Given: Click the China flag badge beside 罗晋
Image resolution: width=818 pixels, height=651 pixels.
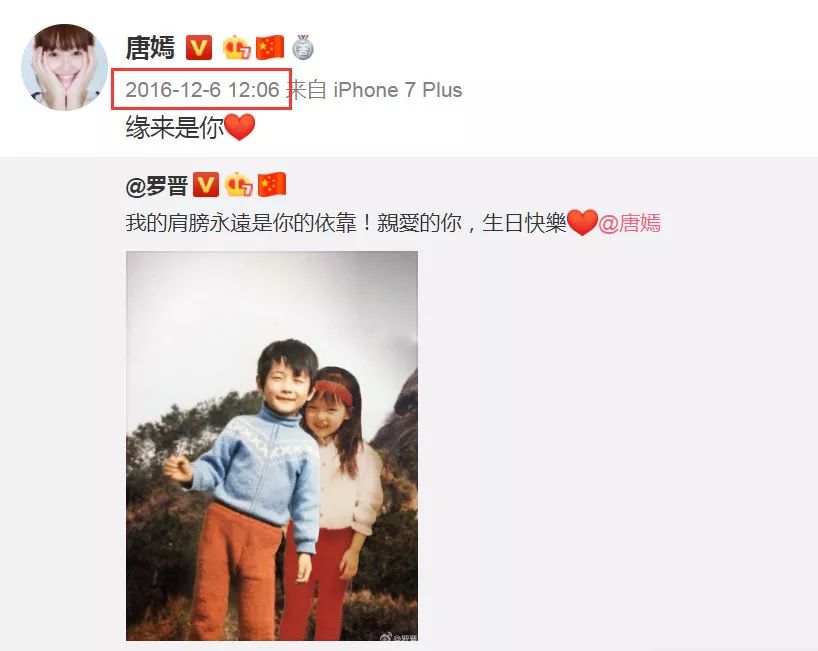Looking at the screenshot, I should pos(272,185).
